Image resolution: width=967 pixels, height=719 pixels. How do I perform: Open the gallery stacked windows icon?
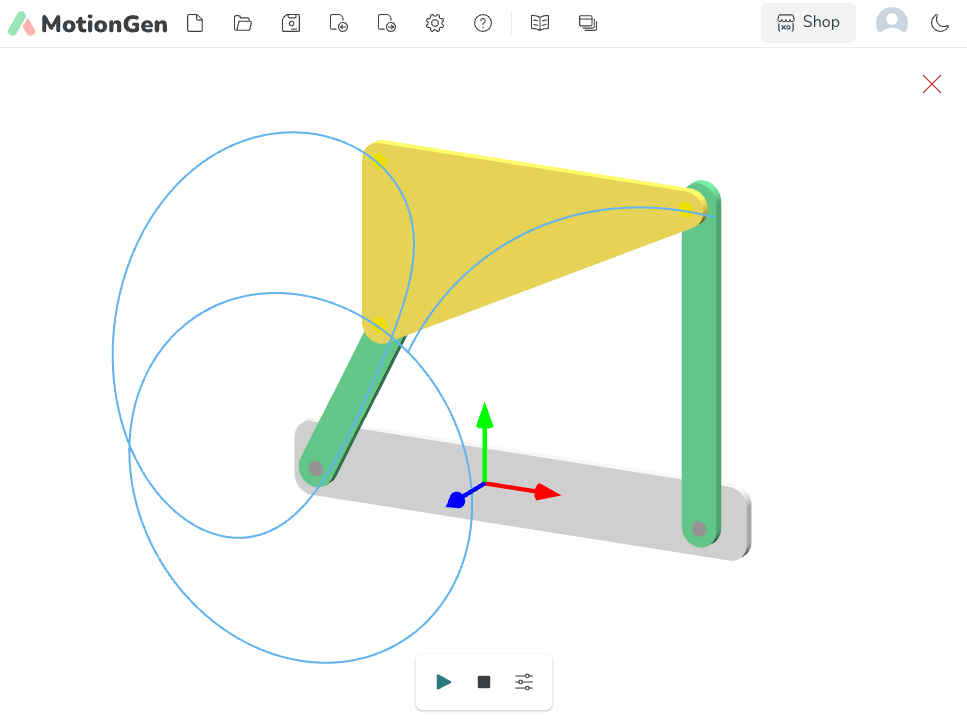point(588,23)
